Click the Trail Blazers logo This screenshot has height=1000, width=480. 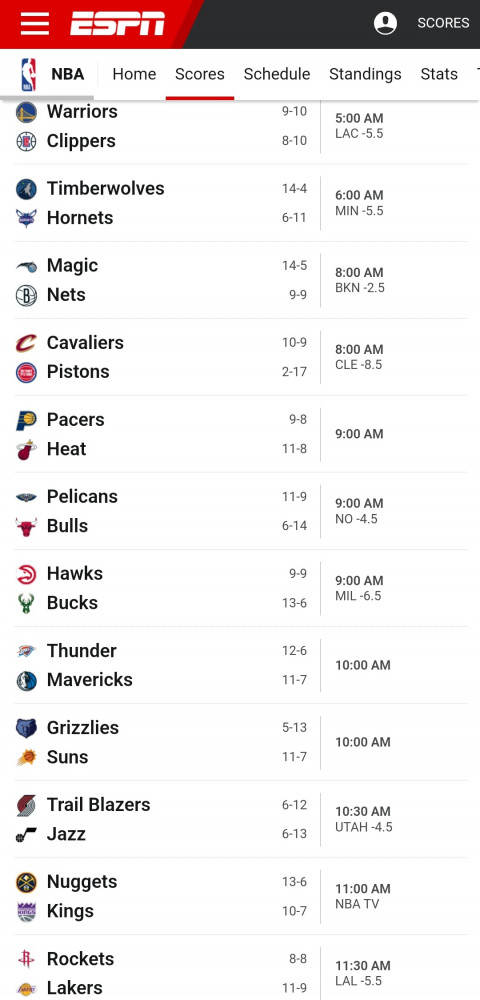click(26, 805)
